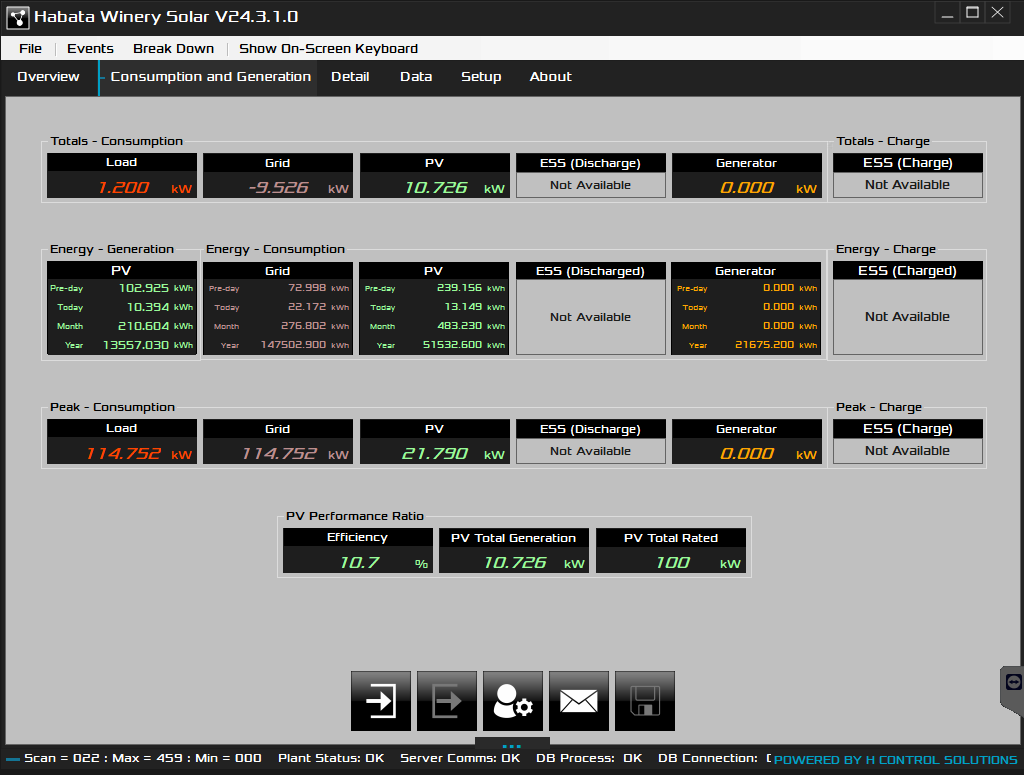Click the ESS (Charged) Not Available panel
Image resolution: width=1024 pixels, height=775 pixels.
click(x=907, y=317)
